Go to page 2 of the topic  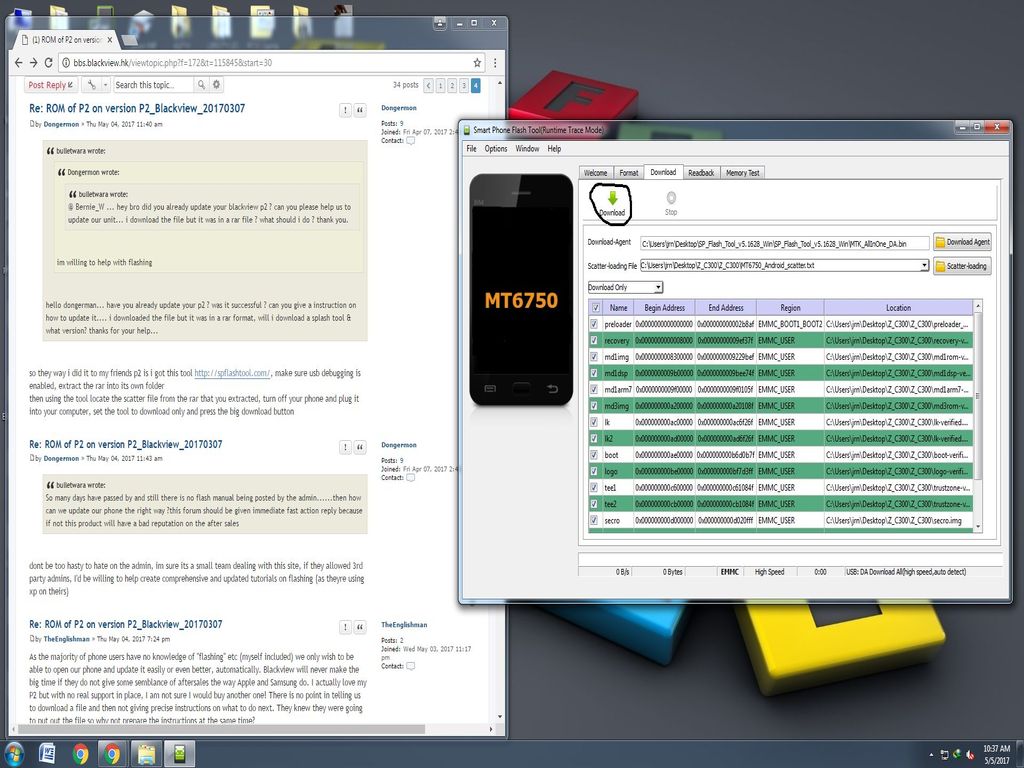tap(452, 85)
